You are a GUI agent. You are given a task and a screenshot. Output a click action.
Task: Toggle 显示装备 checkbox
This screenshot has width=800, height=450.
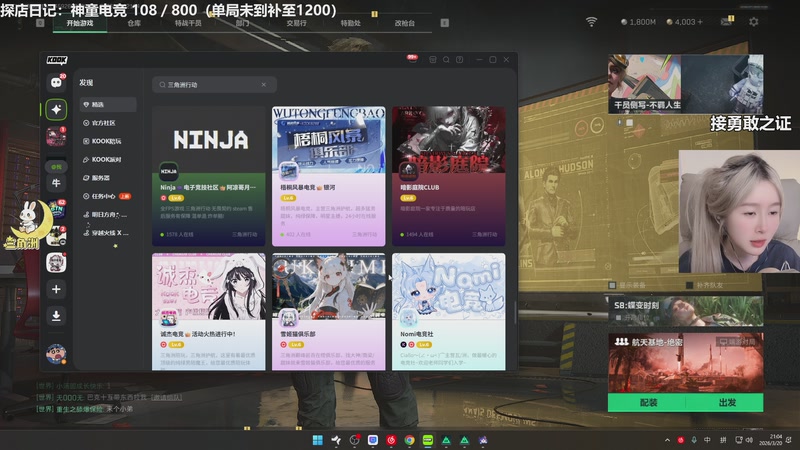point(612,285)
